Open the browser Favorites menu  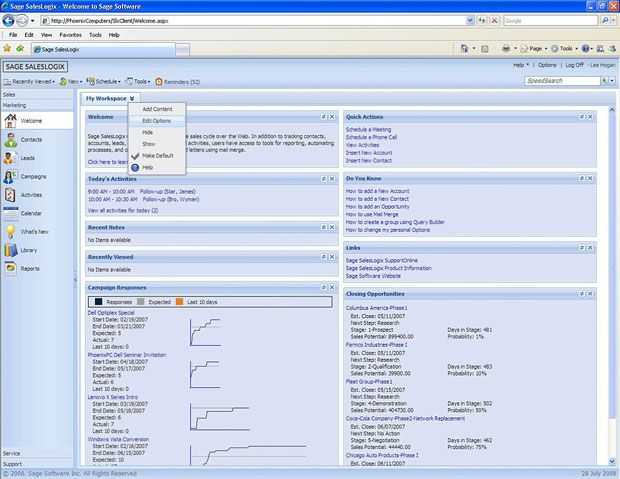(x=70, y=35)
